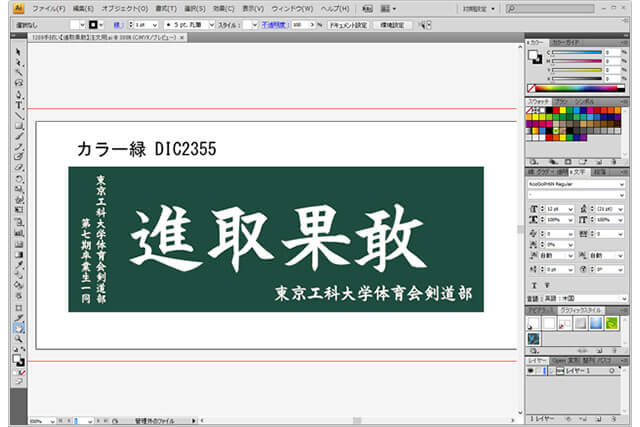Apply the blue gradient graphic style thumbnail

pos(596,323)
